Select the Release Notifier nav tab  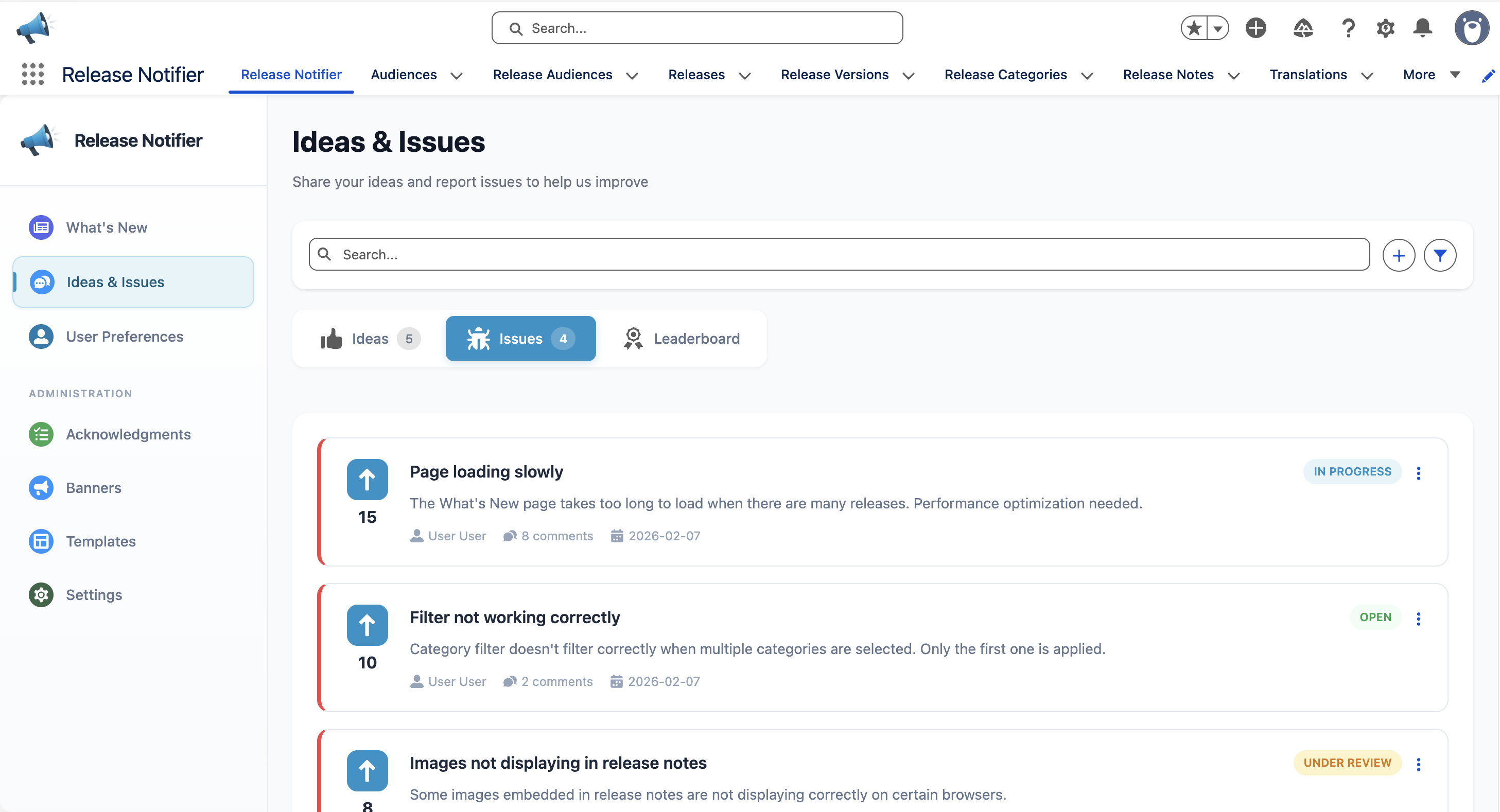point(291,75)
